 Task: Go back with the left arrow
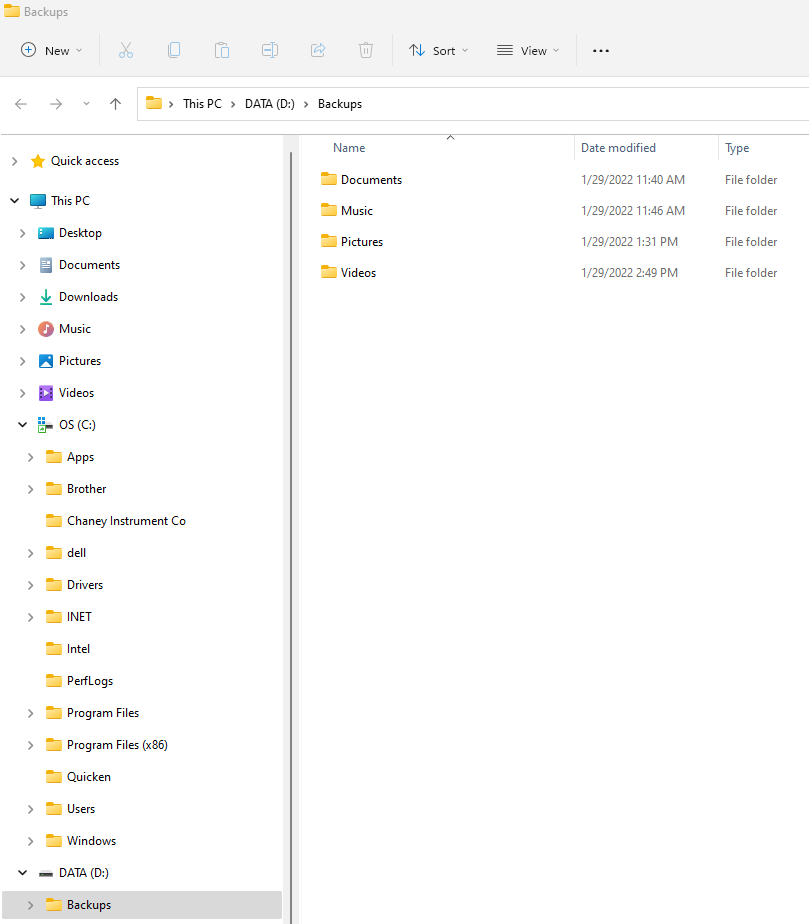click(21, 104)
